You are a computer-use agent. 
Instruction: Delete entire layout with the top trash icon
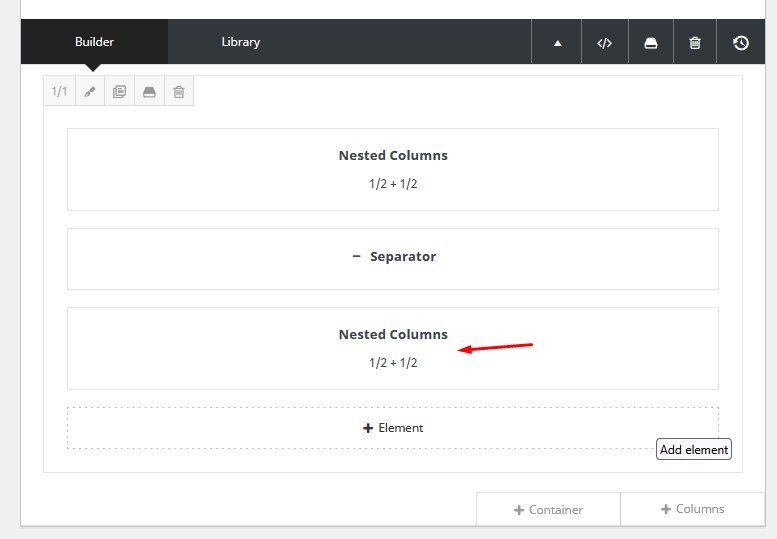coord(695,43)
